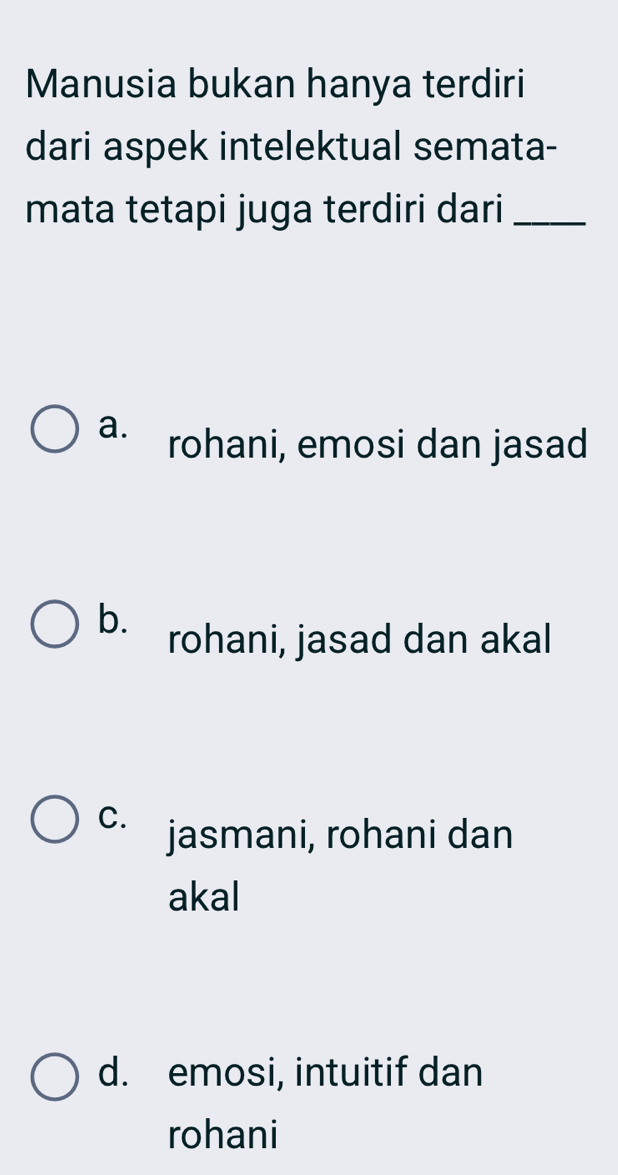
Task: Select radio button for option d
Action: 57,1074
